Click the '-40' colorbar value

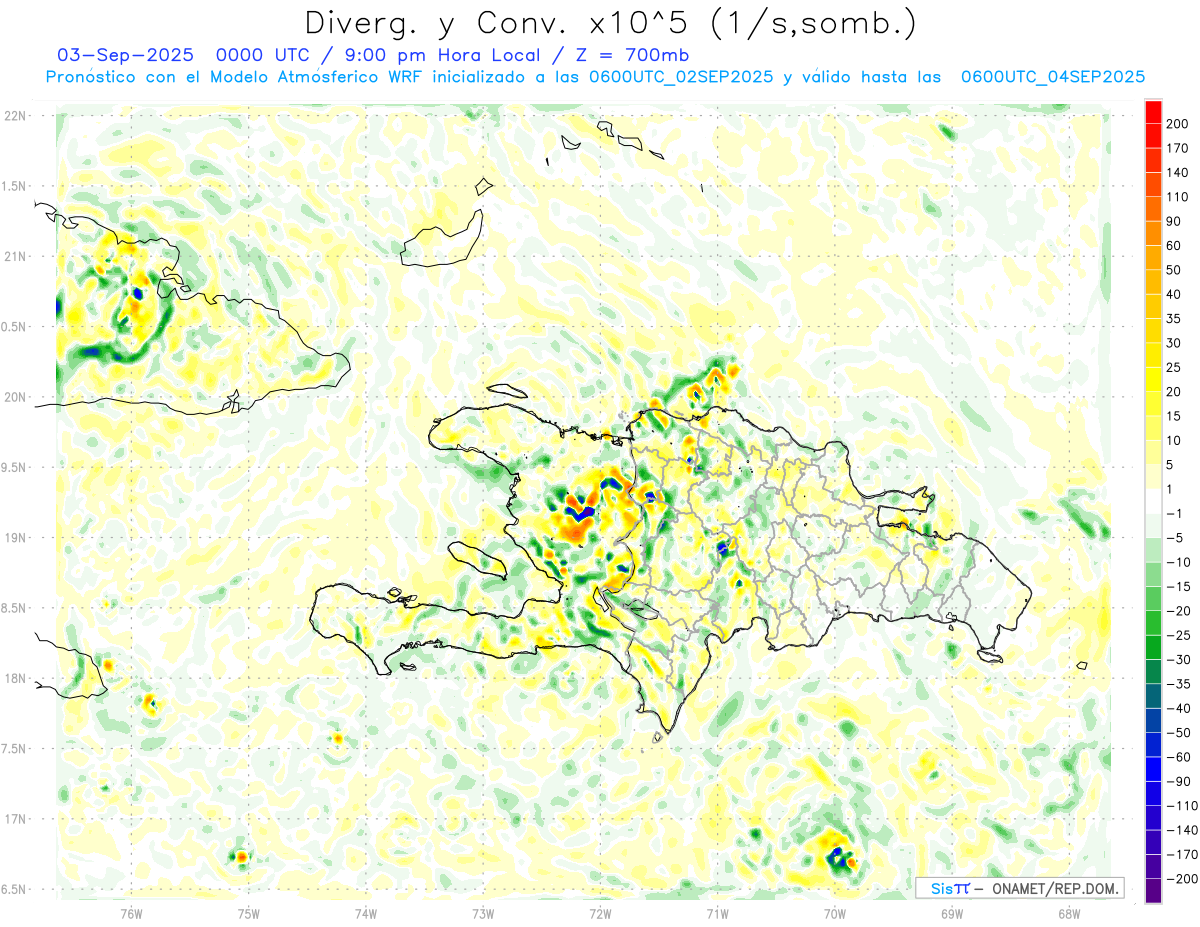1177,708
